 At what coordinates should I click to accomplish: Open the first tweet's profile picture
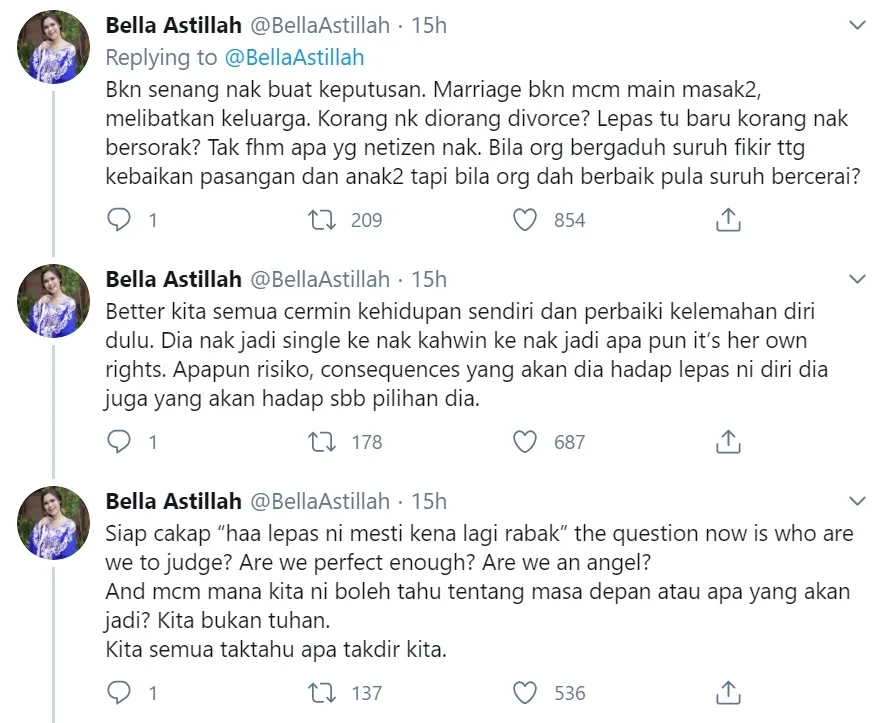(56, 48)
